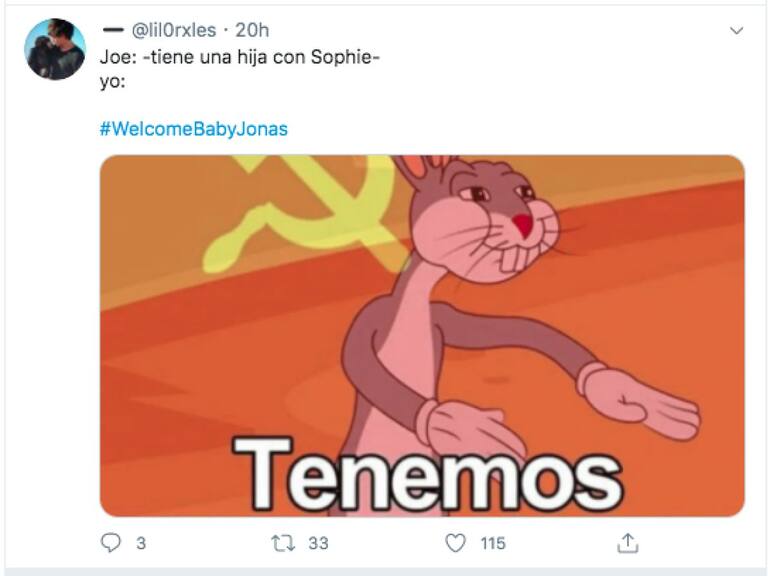The height and width of the screenshot is (576, 768).
Task: Like the tweet with the heart icon
Action: pos(455,543)
